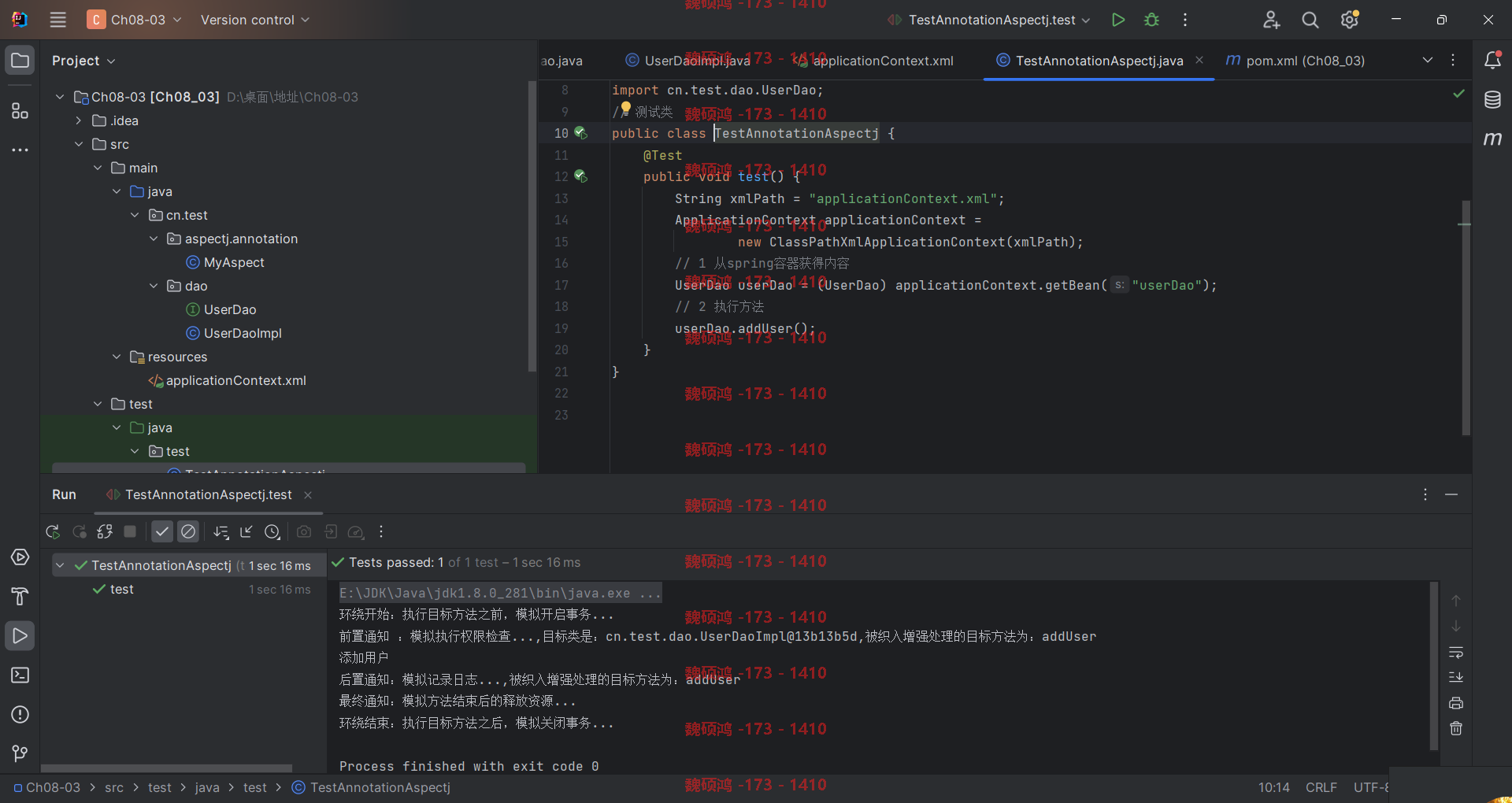Screen dimensions: 1512x803
Task: Open Search Everywhere magnifier
Action: (x=1310, y=20)
